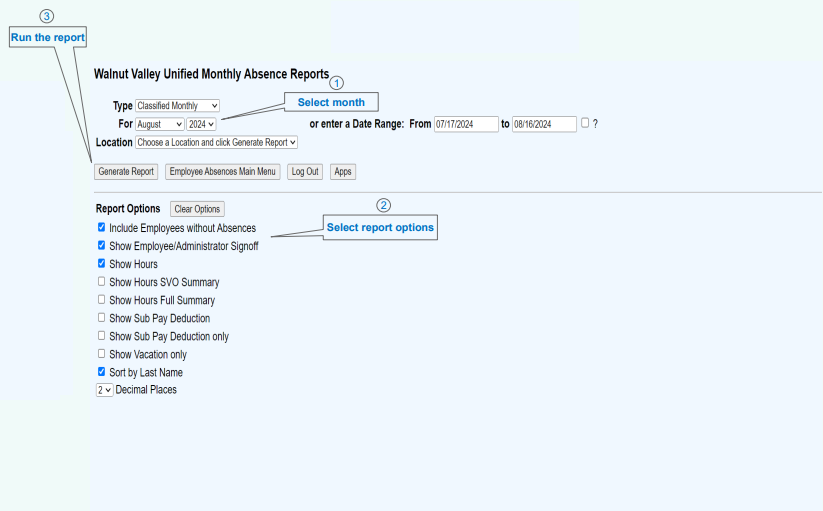Toggle Show Employee/Administrator Signoff checkbox
Viewport: 823px width, 511px height.
(101, 245)
